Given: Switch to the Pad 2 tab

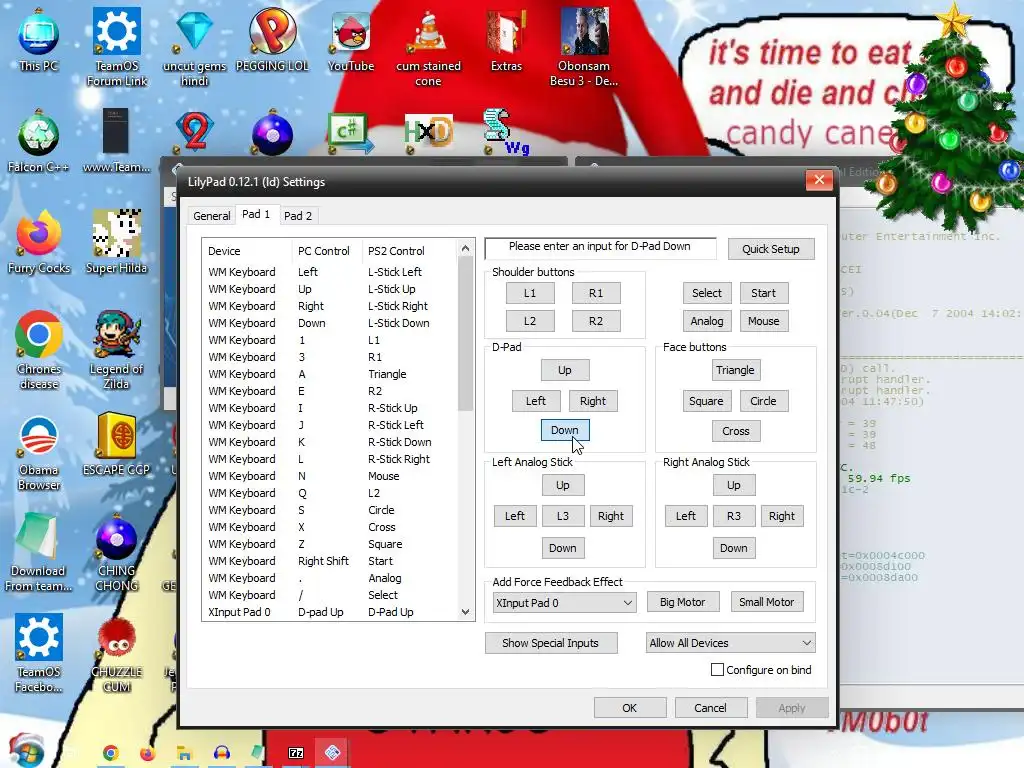Looking at the screenshot, I should [298, 216].
